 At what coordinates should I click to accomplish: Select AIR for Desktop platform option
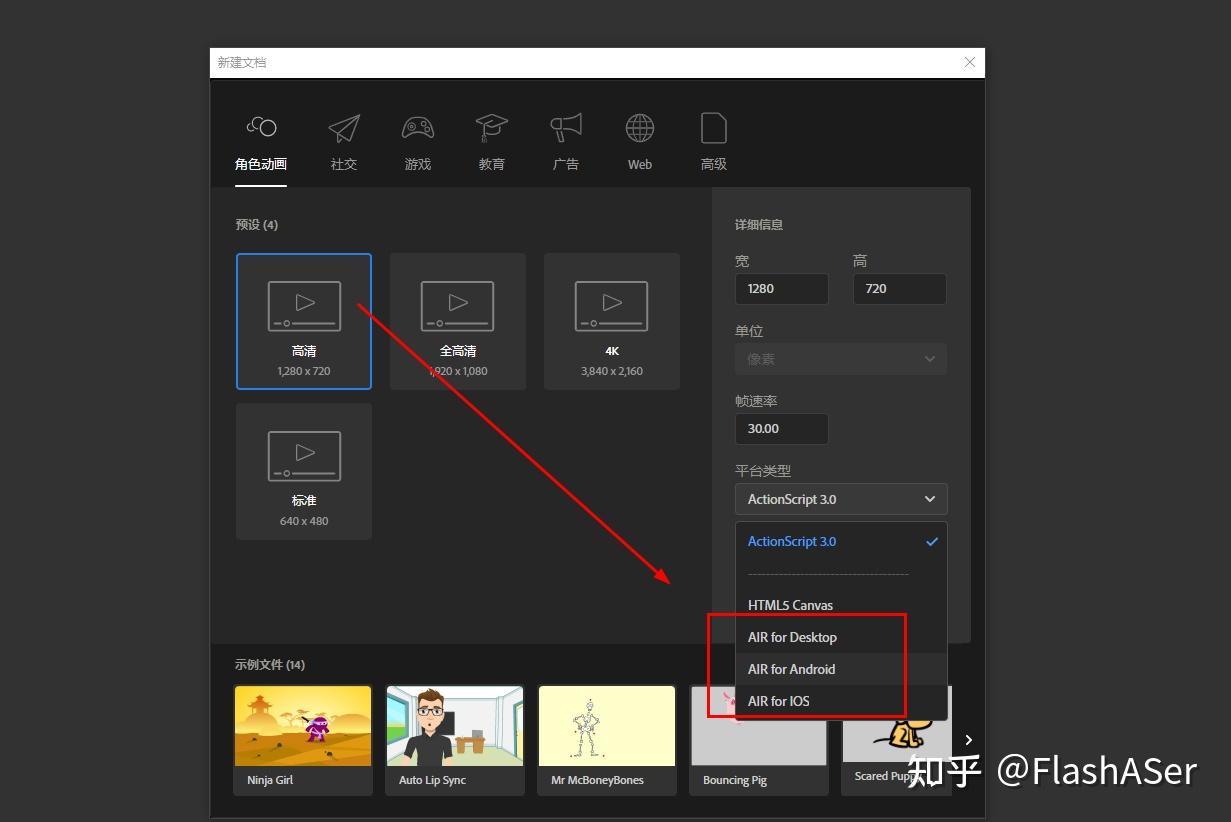841,637
